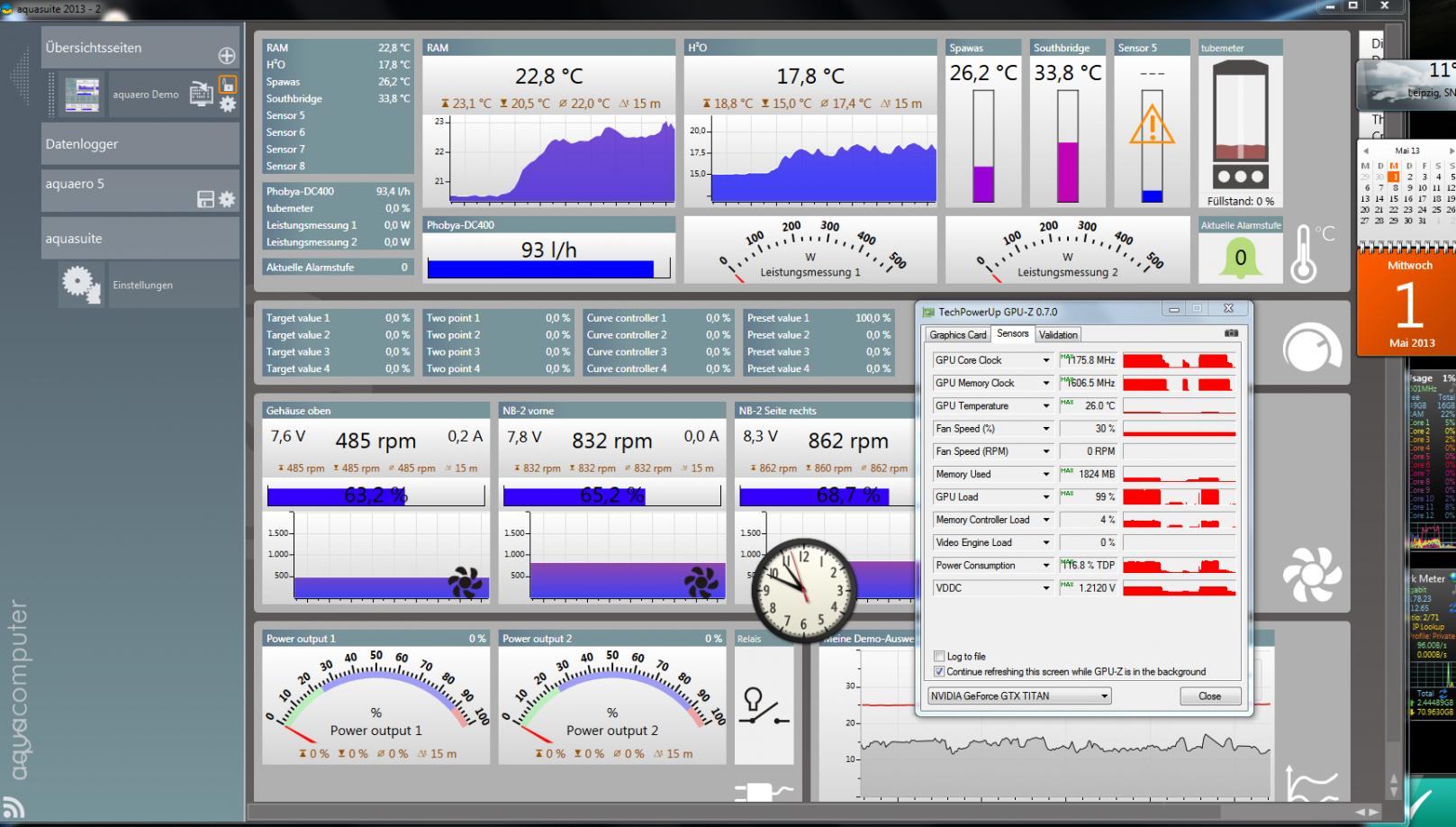Screen dimensions: 1456x827
Task: Click the Power output 1 gauge
Action: pos(376,696)
